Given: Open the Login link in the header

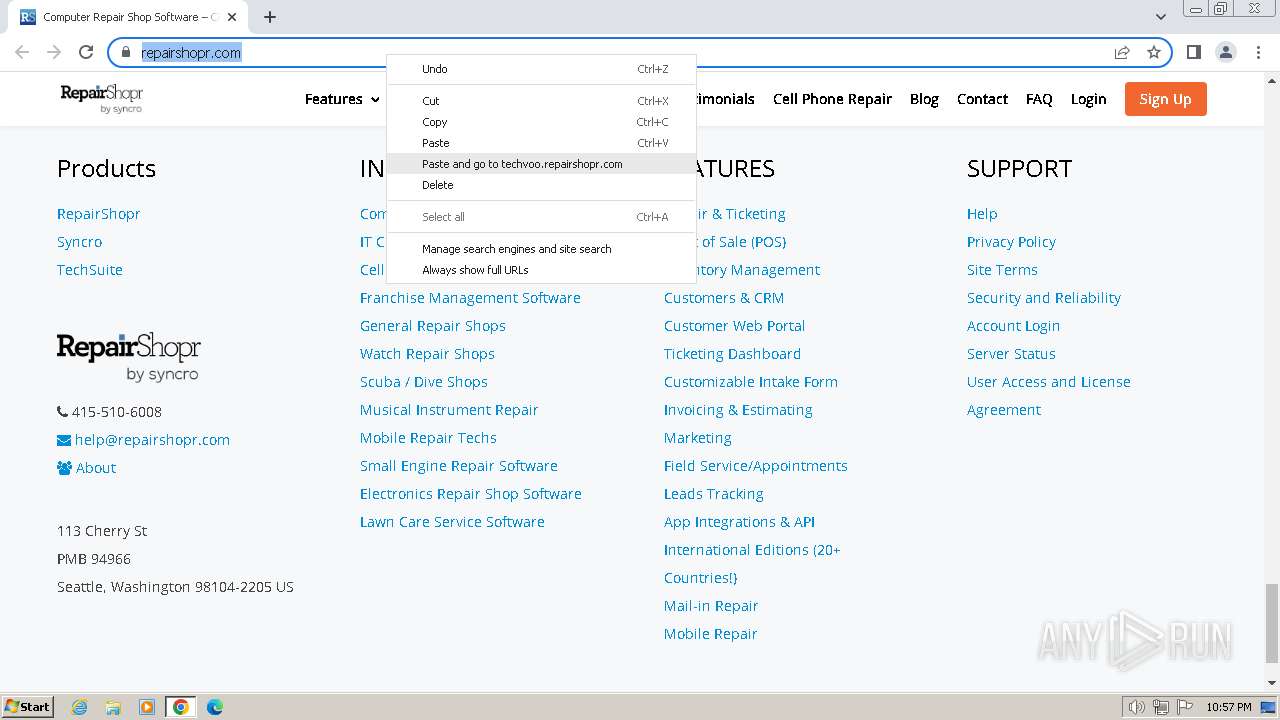Looking at the screenshot, I should (1088, 99).
